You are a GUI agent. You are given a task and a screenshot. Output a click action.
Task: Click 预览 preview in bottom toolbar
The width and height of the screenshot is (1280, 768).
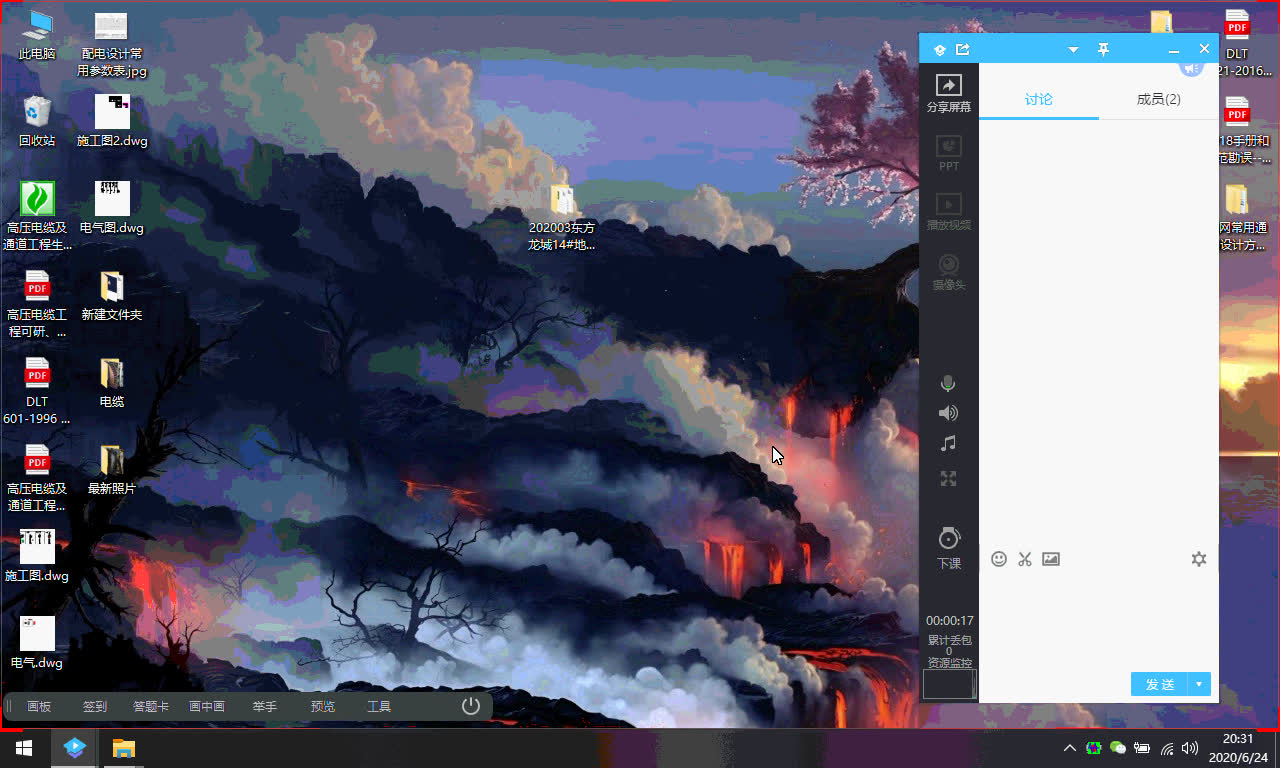[323, 706]
